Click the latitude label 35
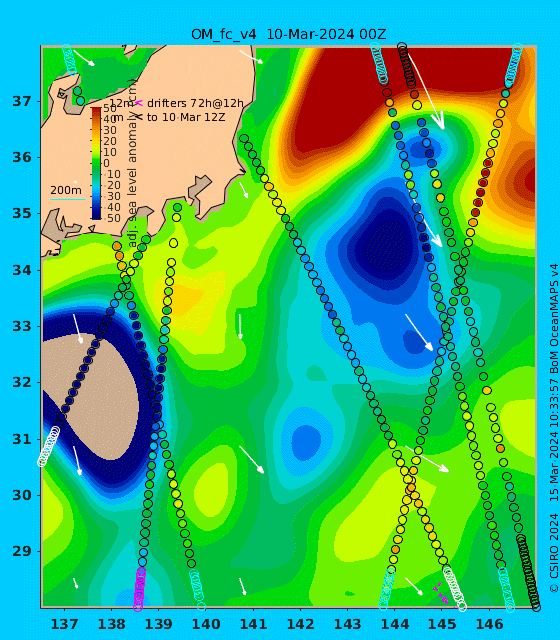The image size is (560, 640). click(x=22, y=213)
